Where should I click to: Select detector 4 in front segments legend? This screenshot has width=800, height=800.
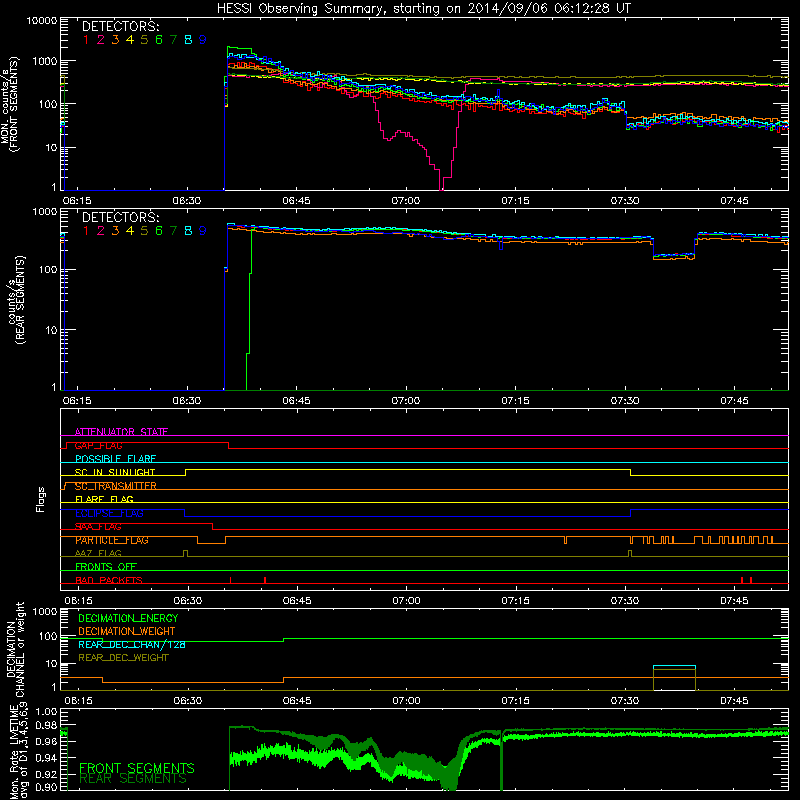130,40
